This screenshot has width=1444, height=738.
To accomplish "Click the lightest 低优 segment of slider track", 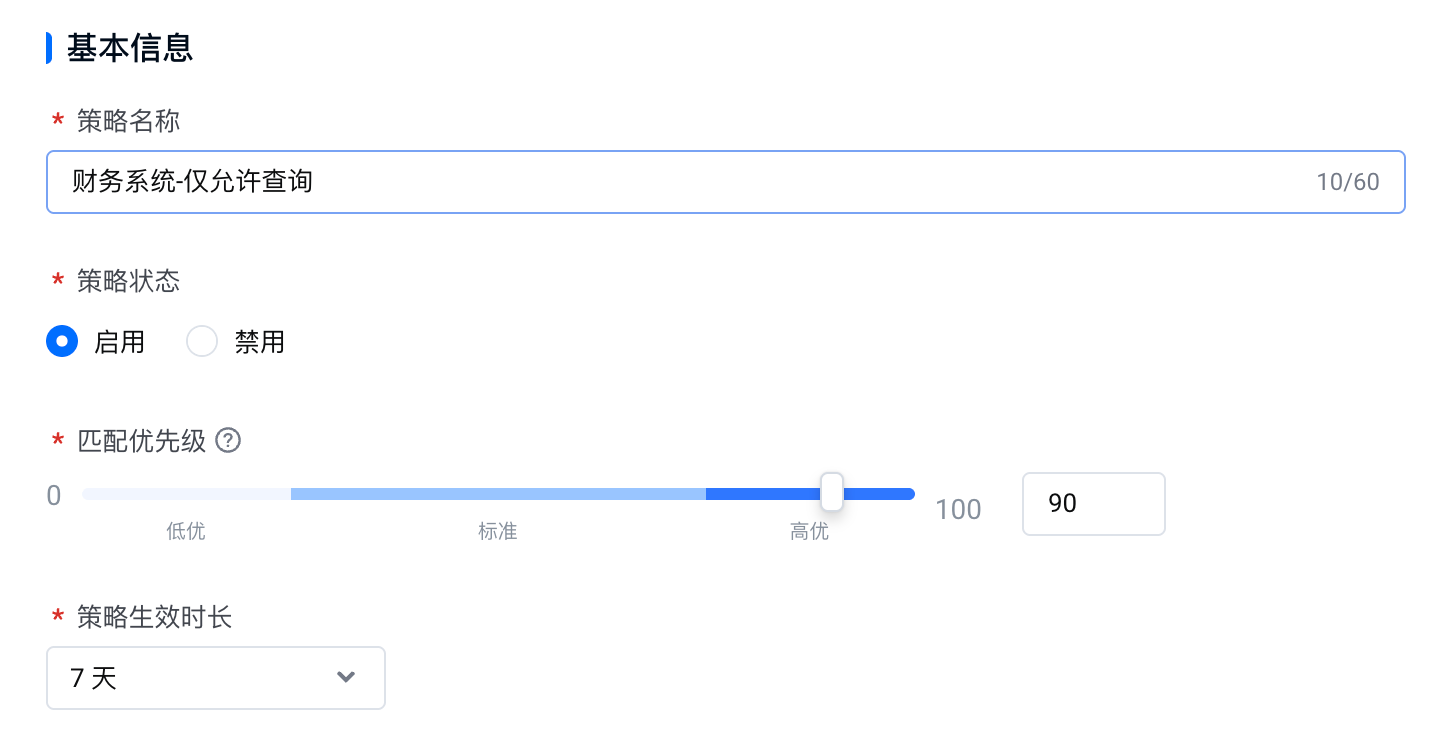I will click(x=186, y=494).
